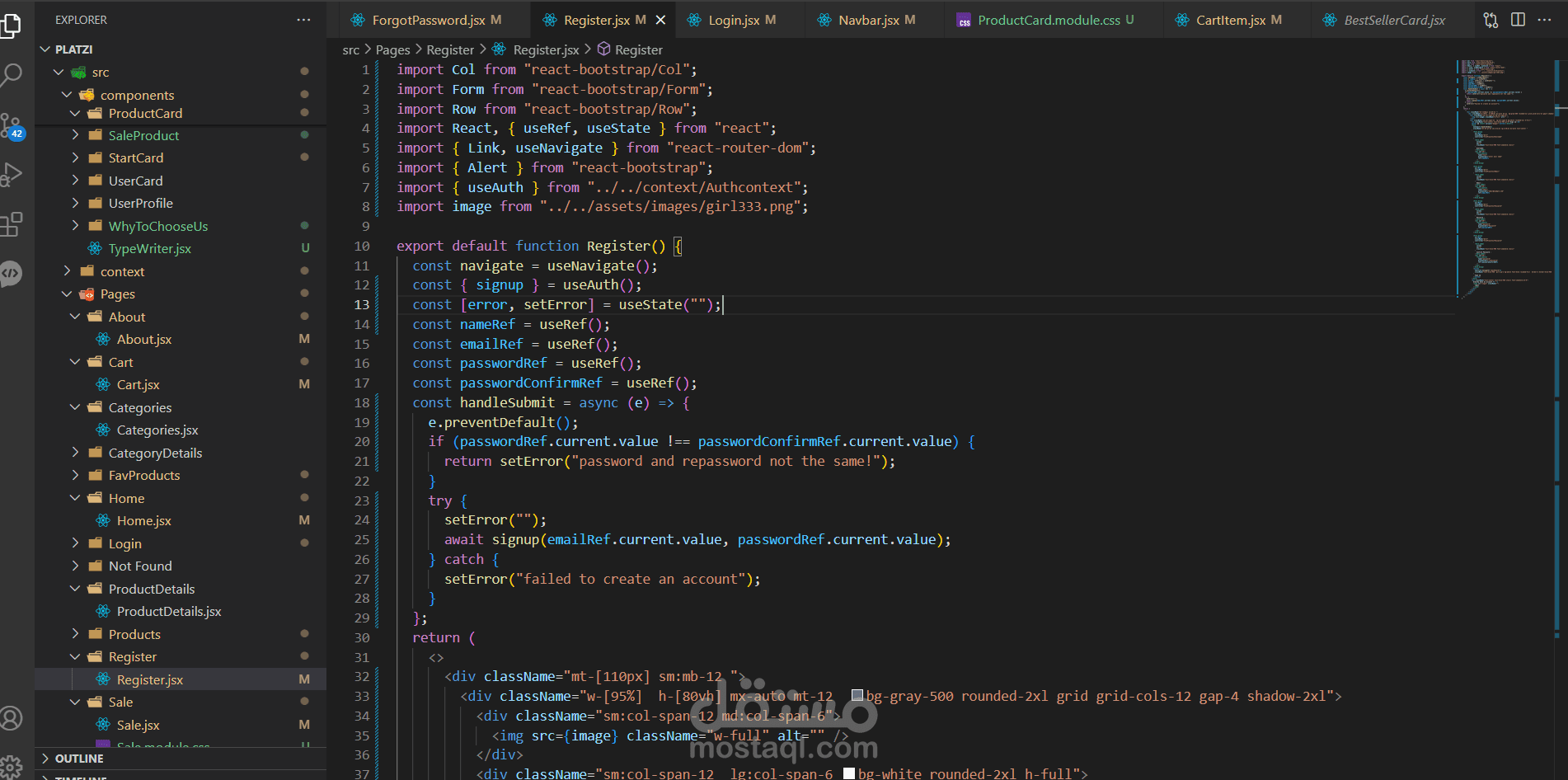Screen dimensions: 1568x780
Task: Expand the UserProfile folder
Action: [75, 203]
